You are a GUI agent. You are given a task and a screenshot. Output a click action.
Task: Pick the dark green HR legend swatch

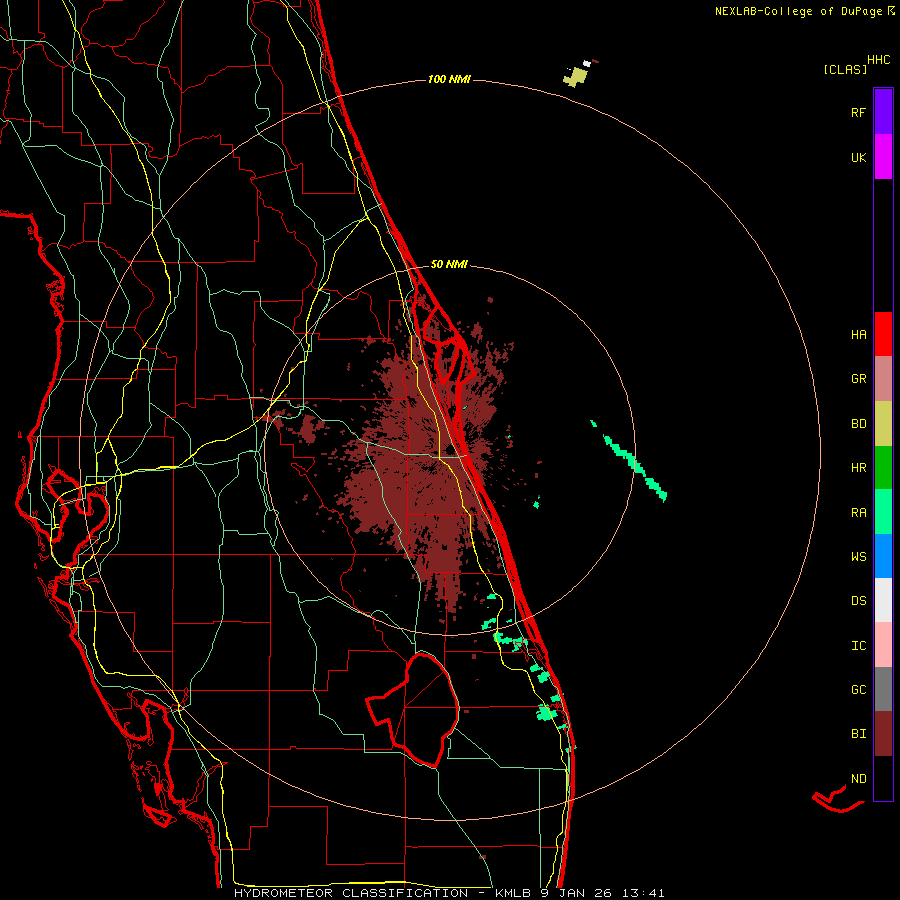(x=883, y=467)
